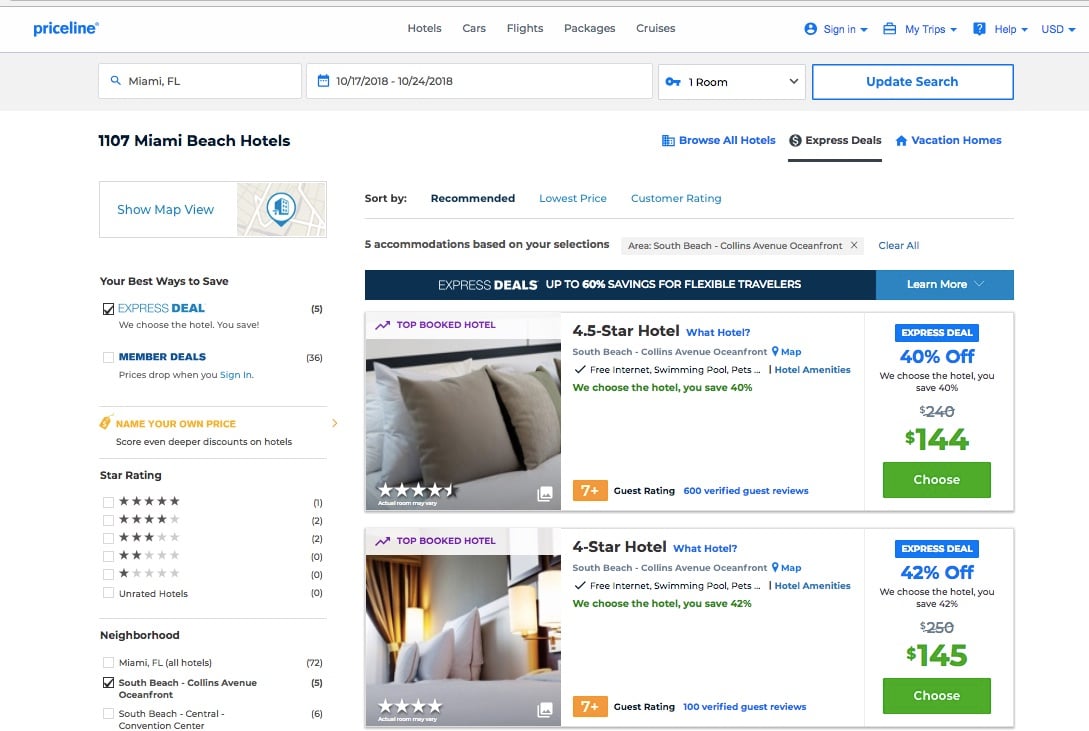Click the Name Your Own Price tag icon
The image size is (1089, 731).
click(106, 424)
